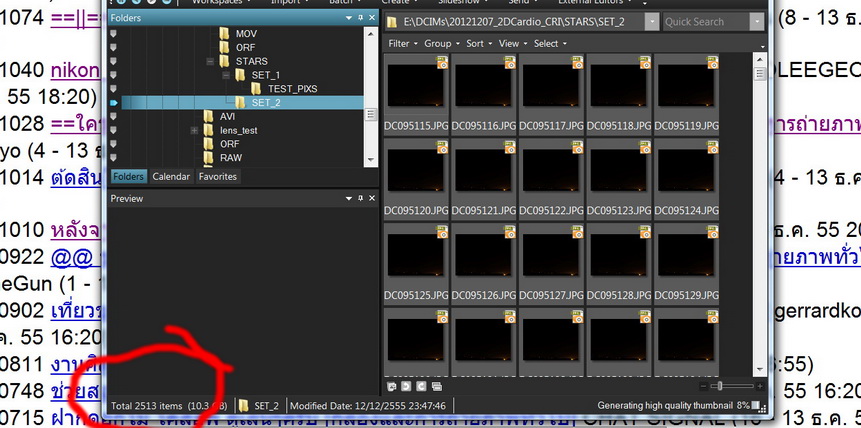Click the badge icon on the DC095122.JPG thumbnail
The height and width of the screenshot is (428, 861).
[x=578, y=147]
